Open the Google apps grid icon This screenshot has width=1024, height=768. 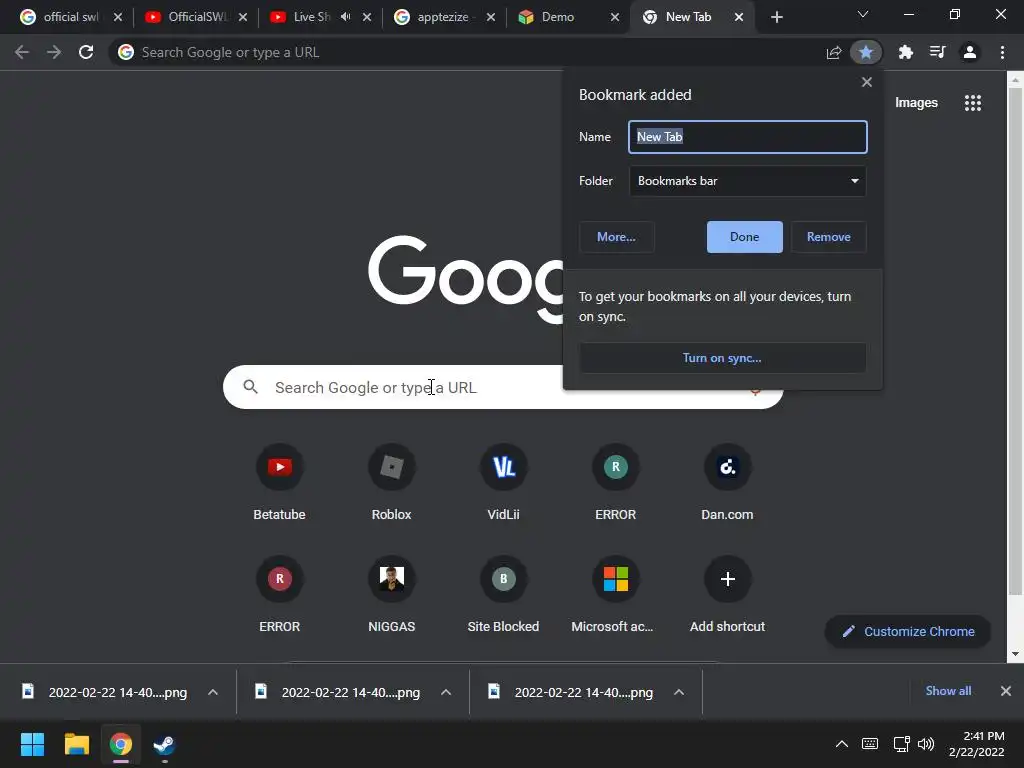tap(972, 103)
